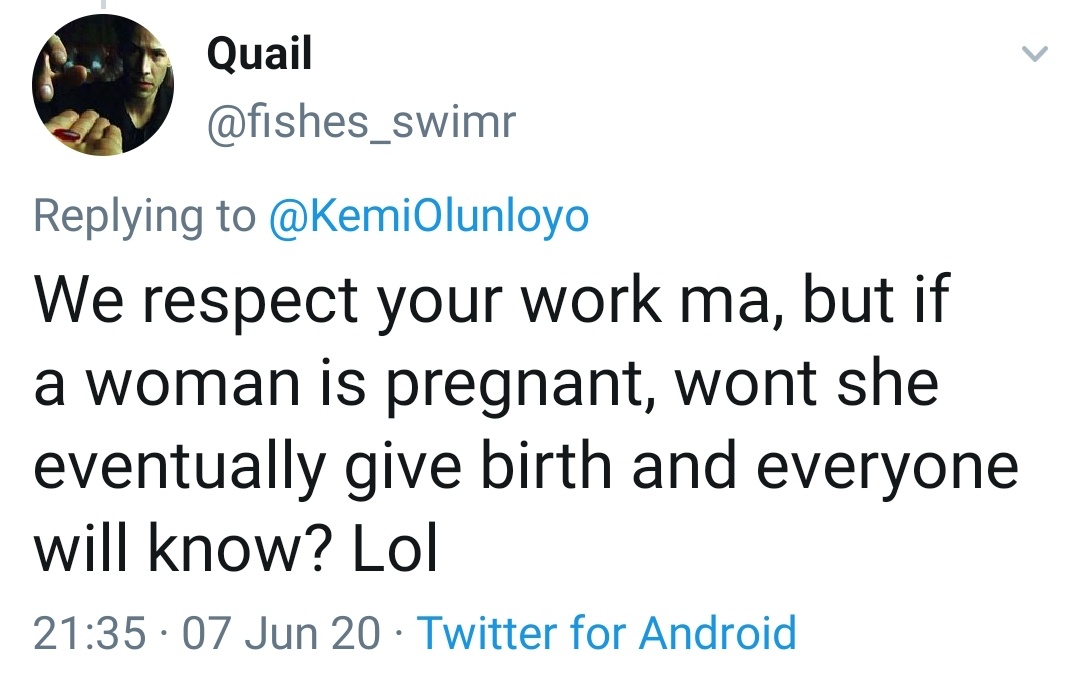Image resolution: width=1079 pixels, height=688 pixels.
Task: Open Quail's profile picture
Action: point(103,84)
